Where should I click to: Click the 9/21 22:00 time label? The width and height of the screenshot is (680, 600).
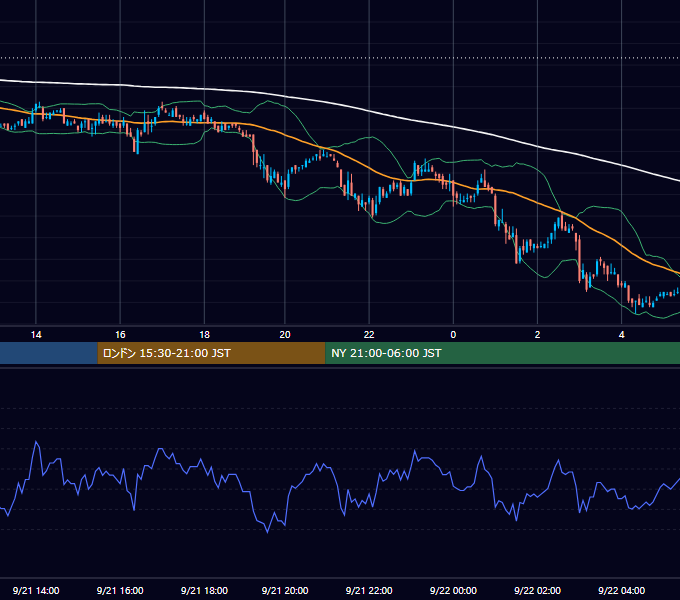click(x=369, y=590)
